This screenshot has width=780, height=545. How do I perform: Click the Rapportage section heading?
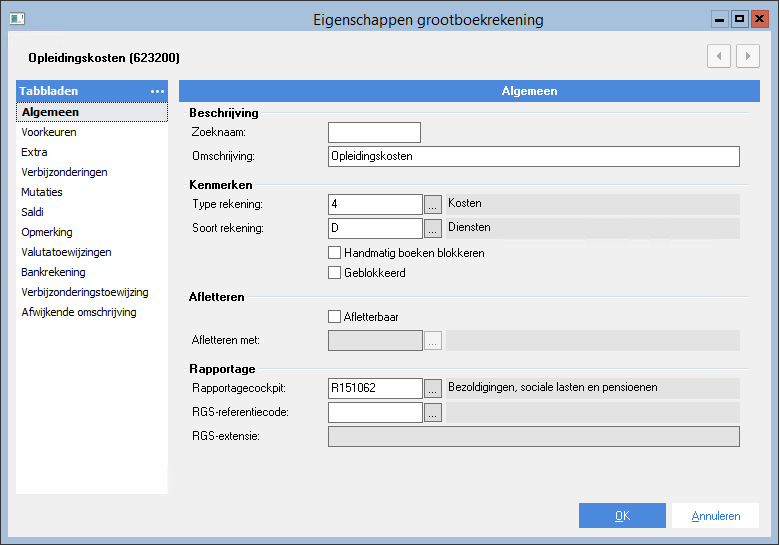(x=222, y=369)
